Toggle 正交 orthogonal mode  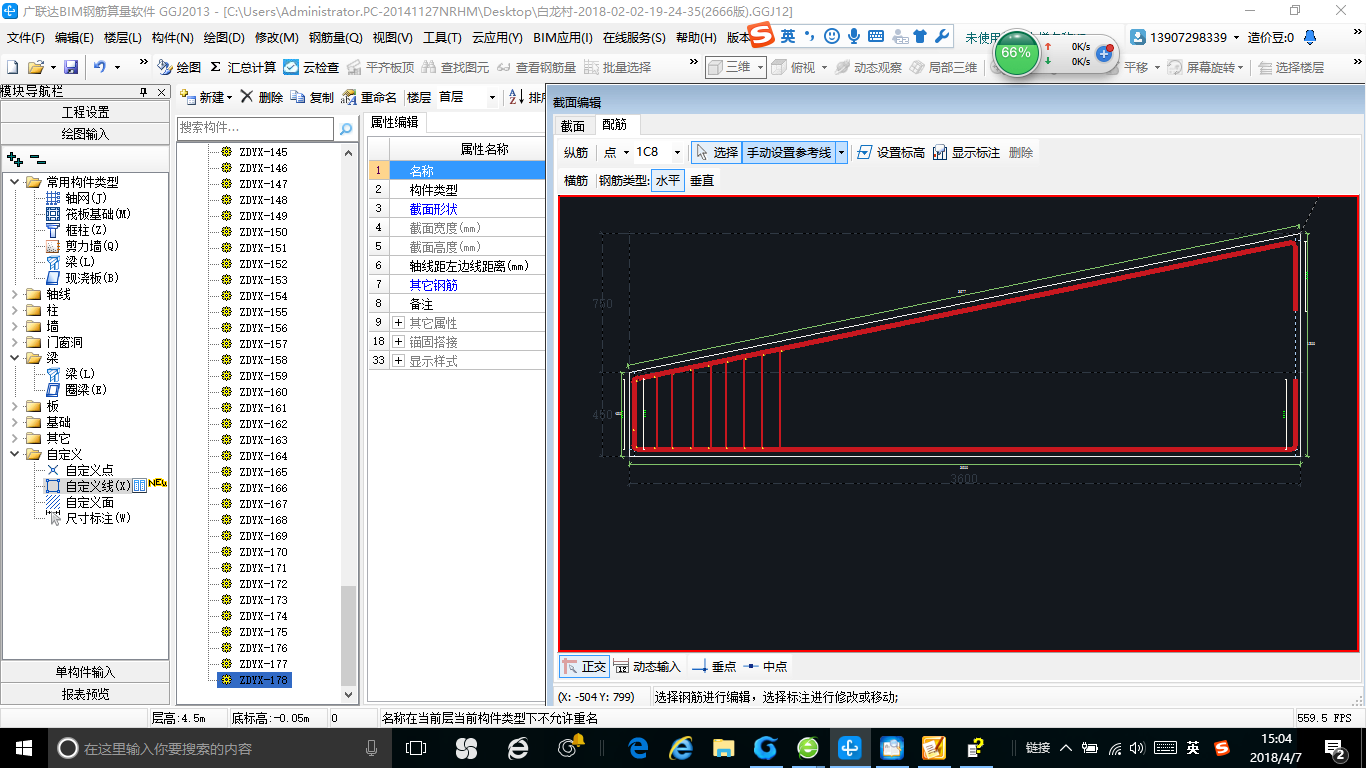coord(583,667)
